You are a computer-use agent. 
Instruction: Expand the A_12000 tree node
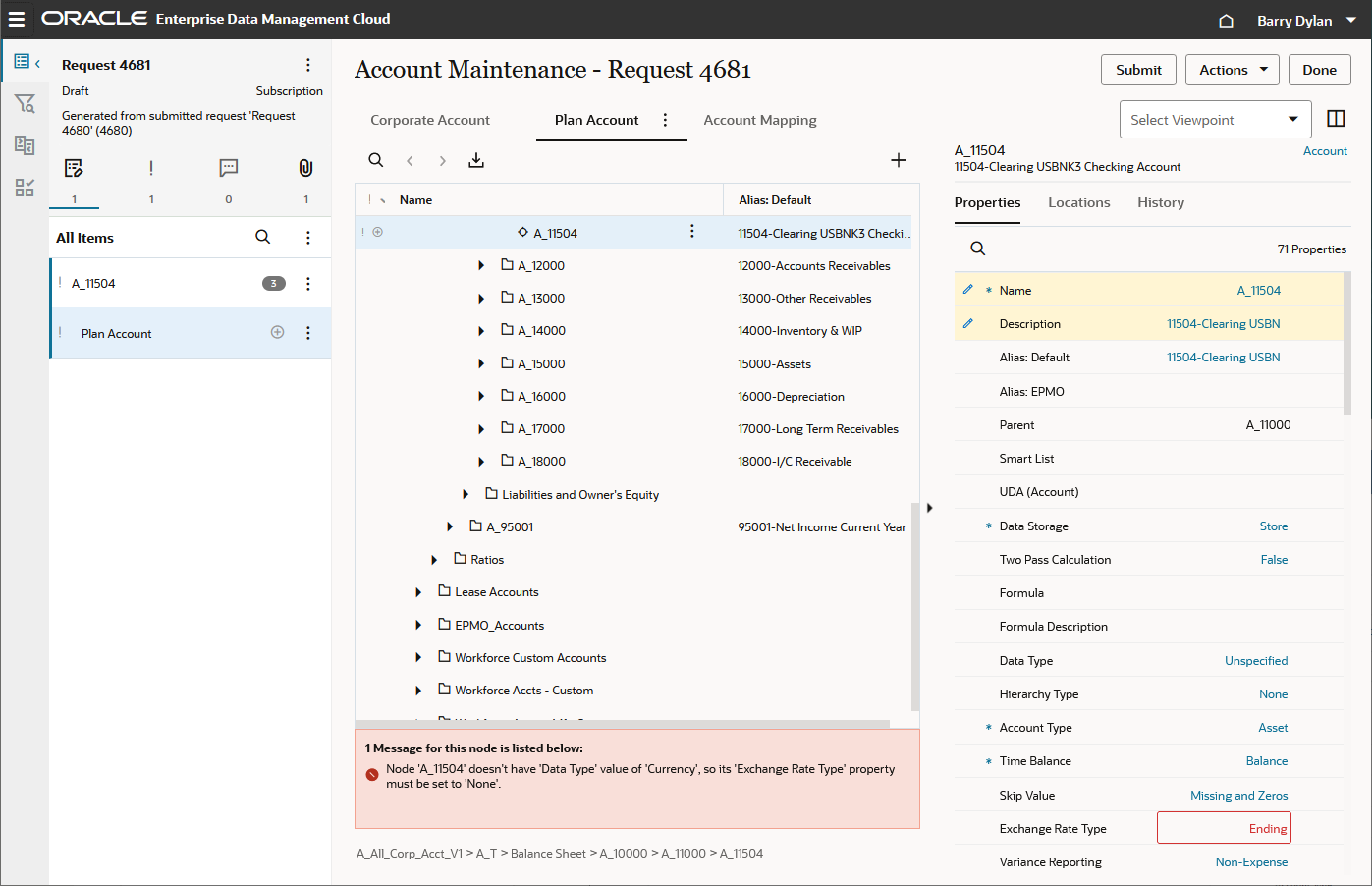(x=481, y=266)
